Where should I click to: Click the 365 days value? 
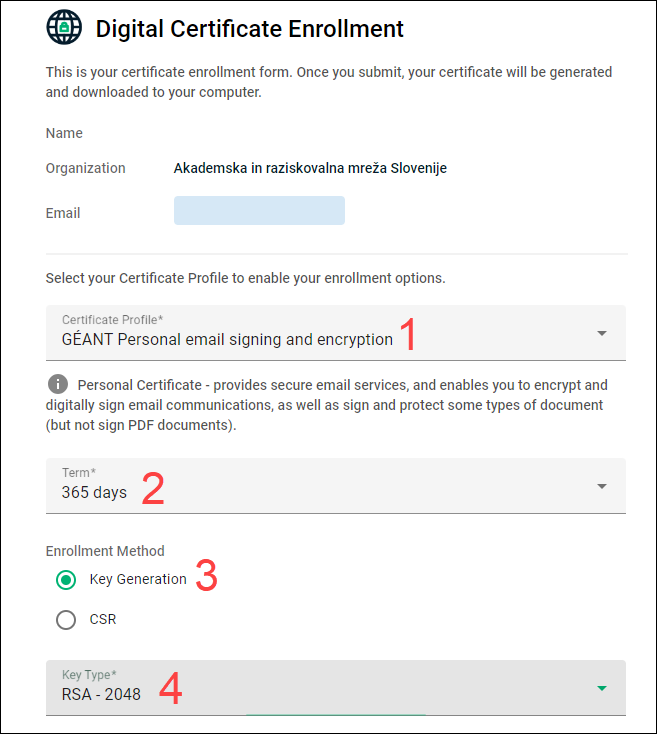94,492
